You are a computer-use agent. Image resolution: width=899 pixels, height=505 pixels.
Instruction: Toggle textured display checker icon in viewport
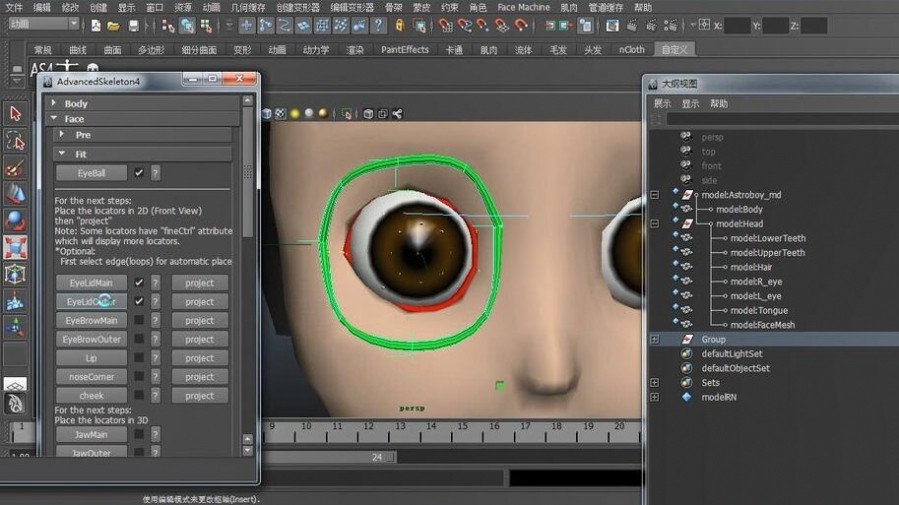280,113
